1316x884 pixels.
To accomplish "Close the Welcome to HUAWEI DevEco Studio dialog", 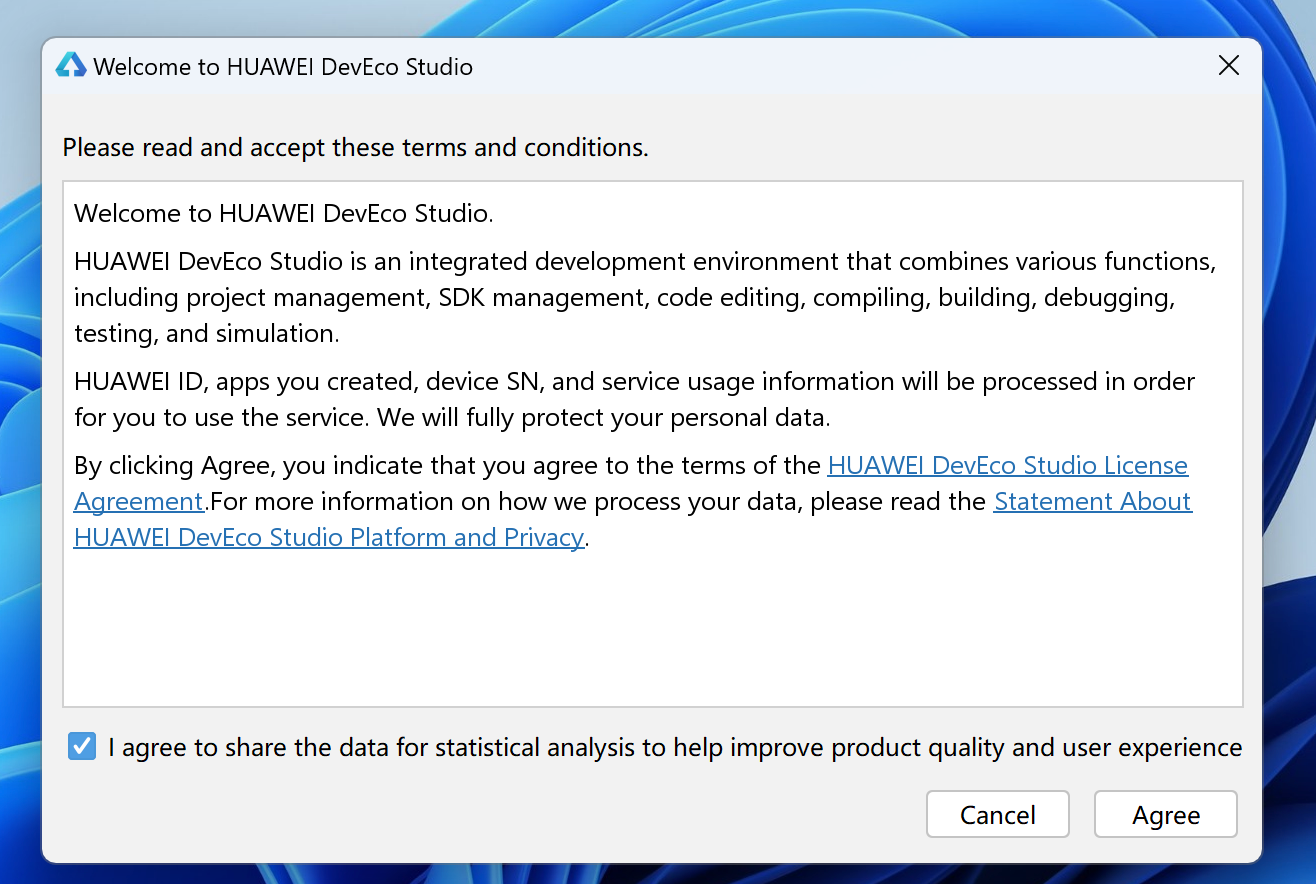I will coord(1229,66).
